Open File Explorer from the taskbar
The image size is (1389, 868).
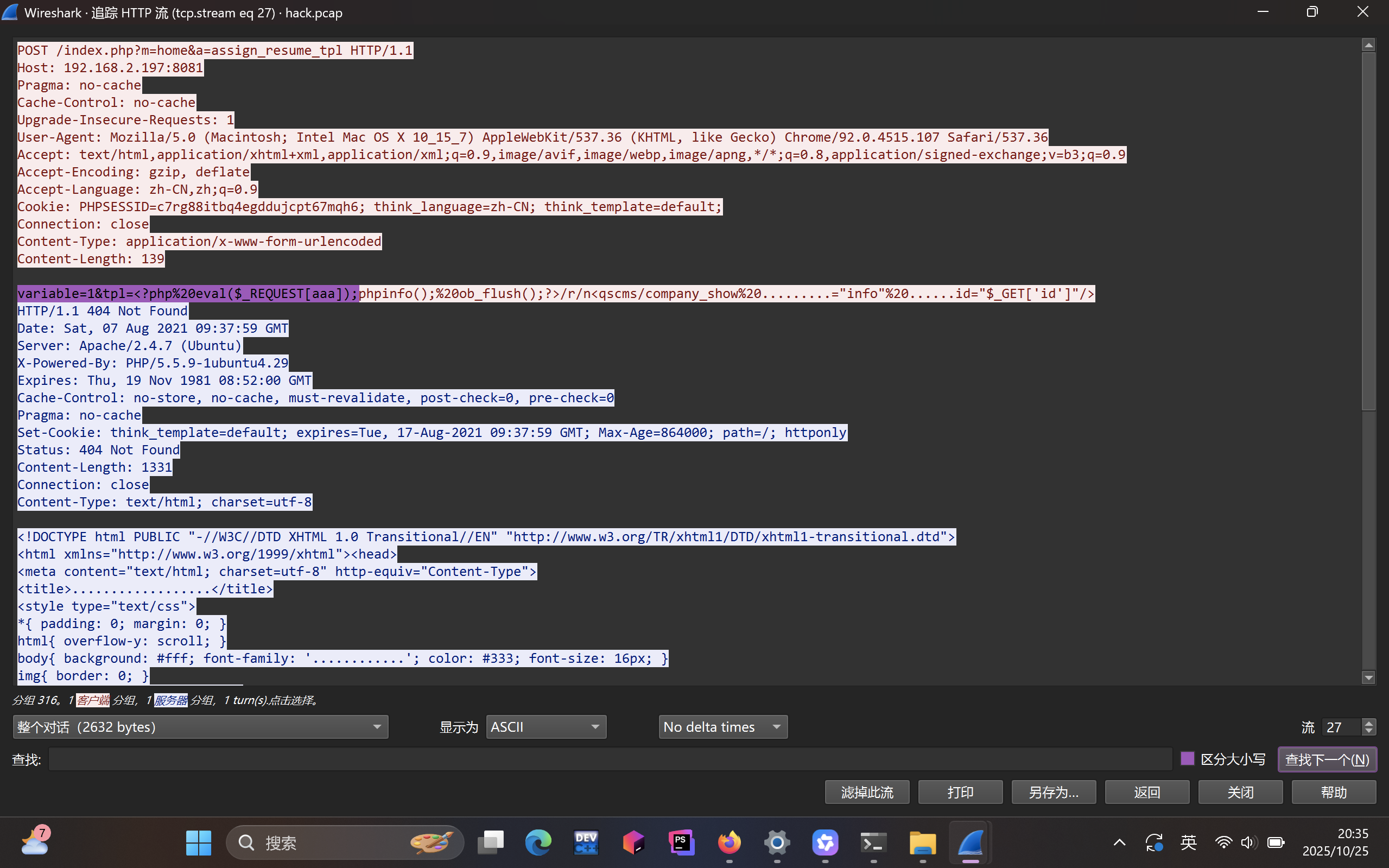point(922,842)
